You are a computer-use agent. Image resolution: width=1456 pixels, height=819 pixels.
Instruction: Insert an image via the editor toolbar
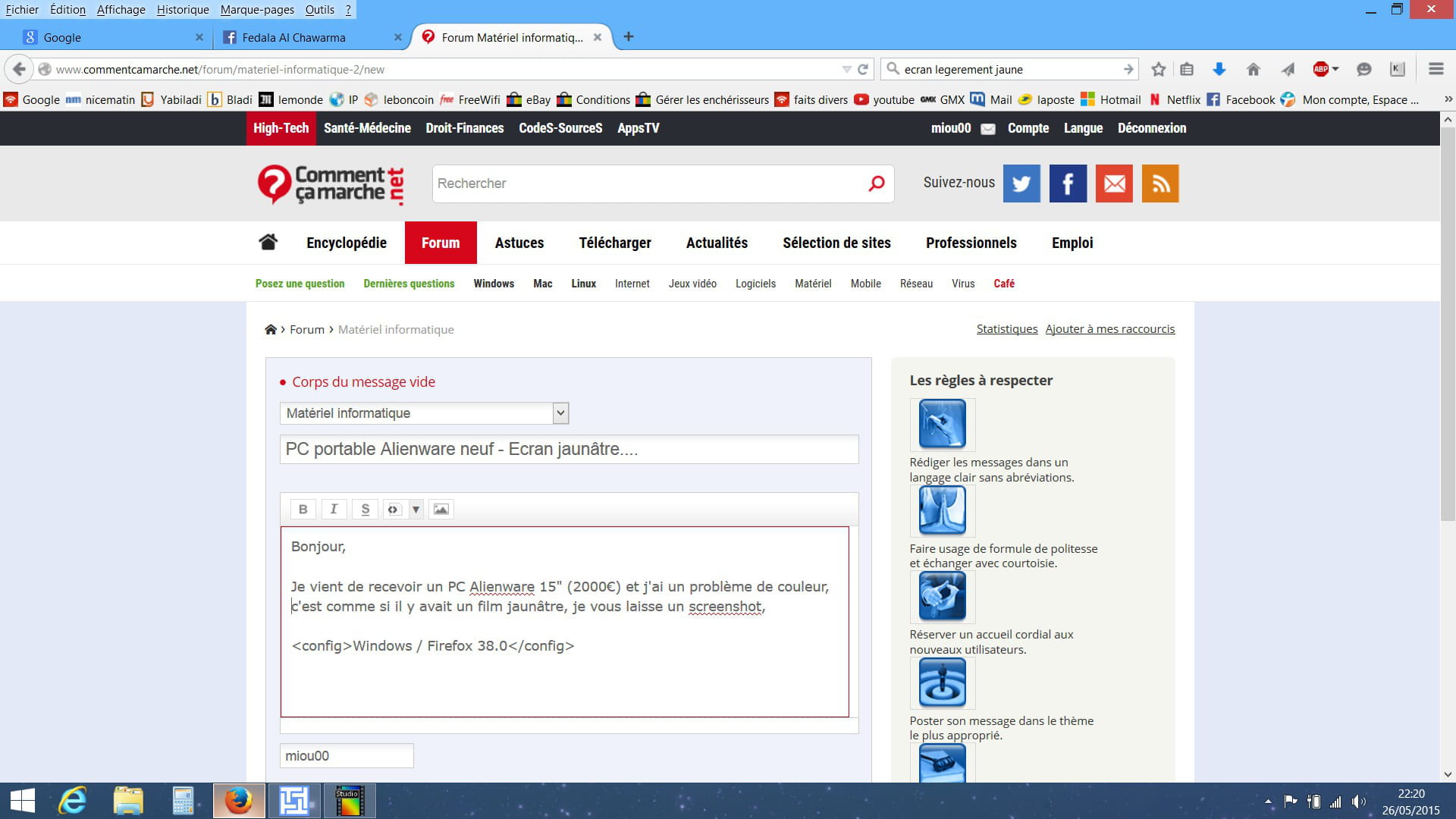click(x=441, y=509)
